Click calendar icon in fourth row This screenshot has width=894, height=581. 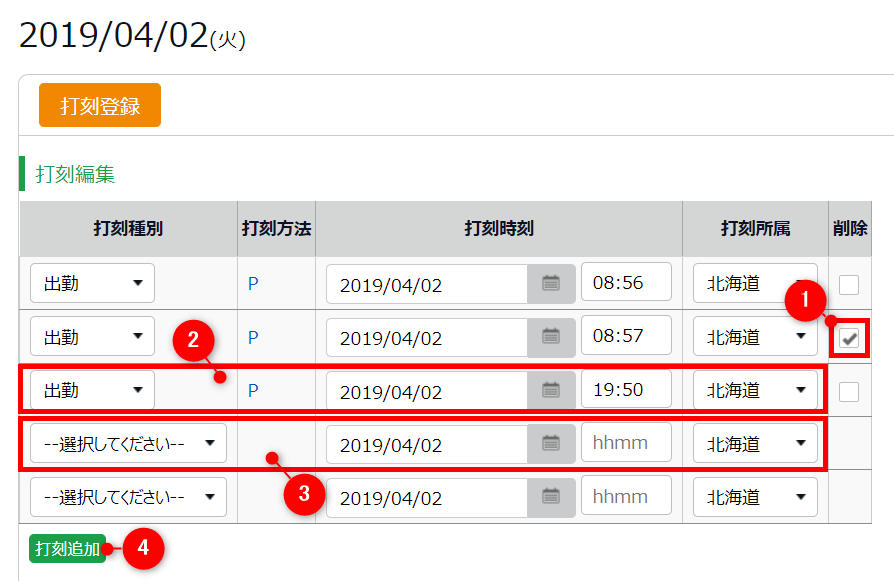coord(551,443)
